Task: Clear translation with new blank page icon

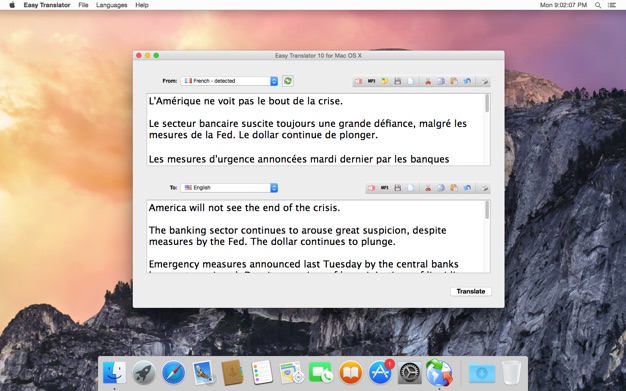Action: click(410, 188)
